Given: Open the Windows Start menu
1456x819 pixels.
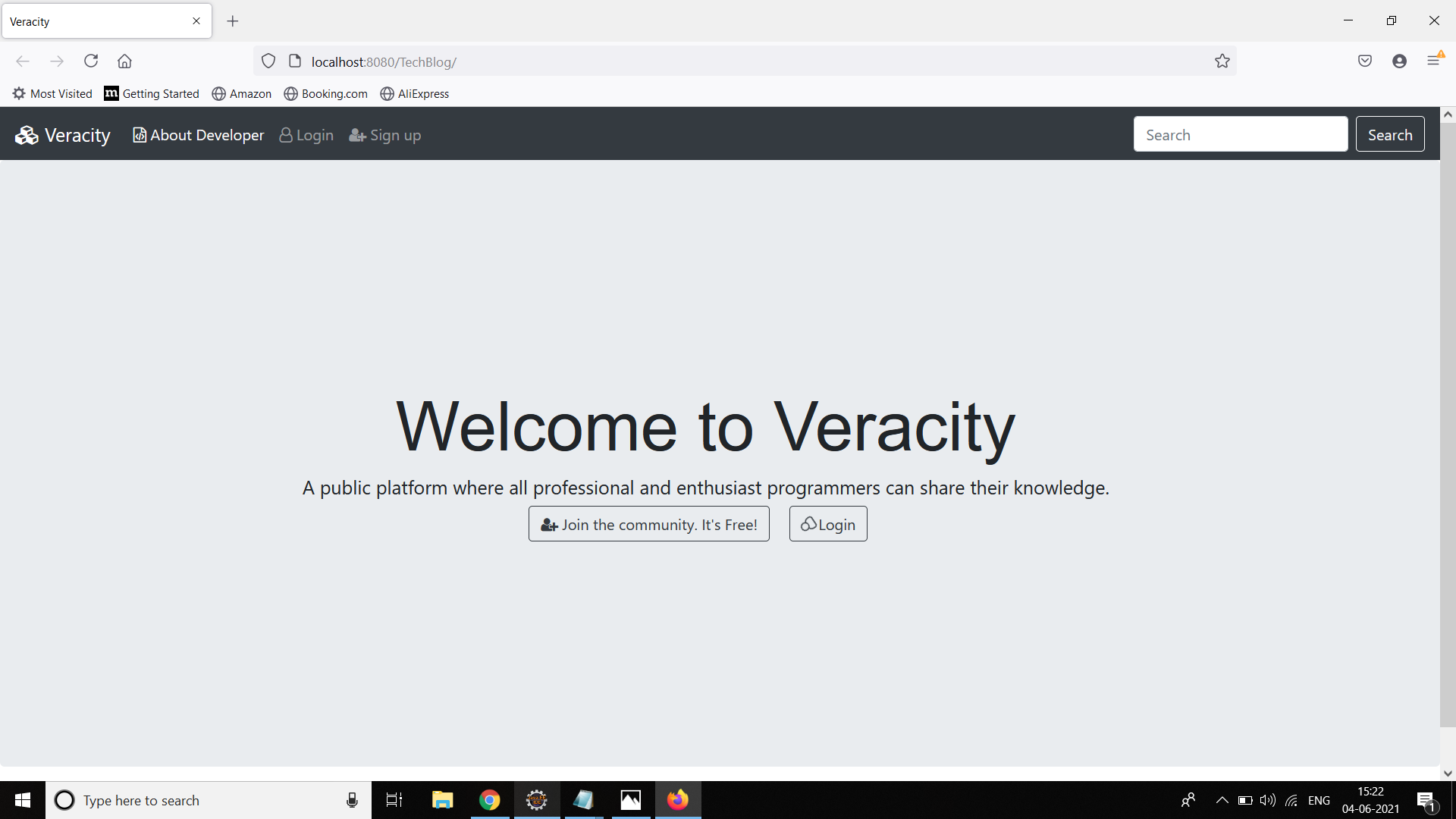Looking at the screenshot, I should tap(23, 800).
